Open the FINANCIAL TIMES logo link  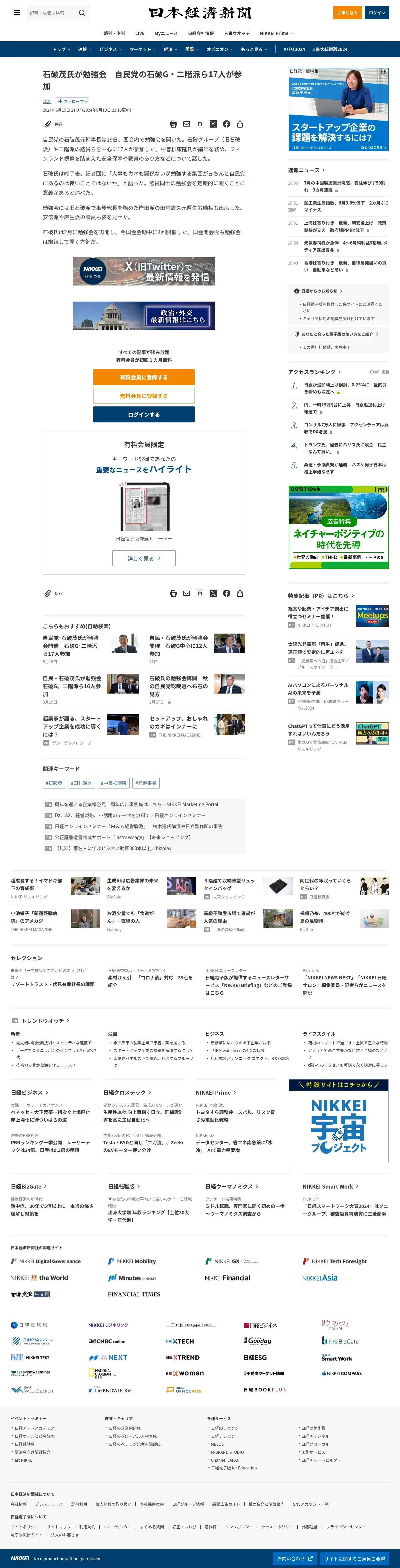pyautogui.click(x=134, y=1294)
